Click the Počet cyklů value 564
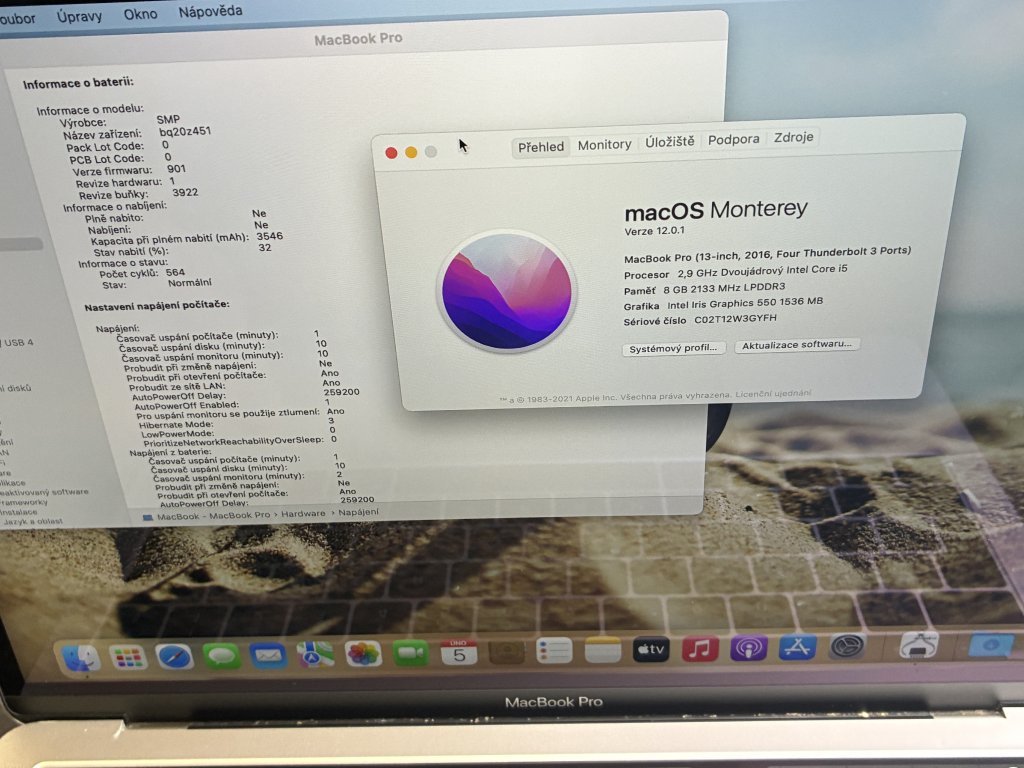 coord(175,272)
